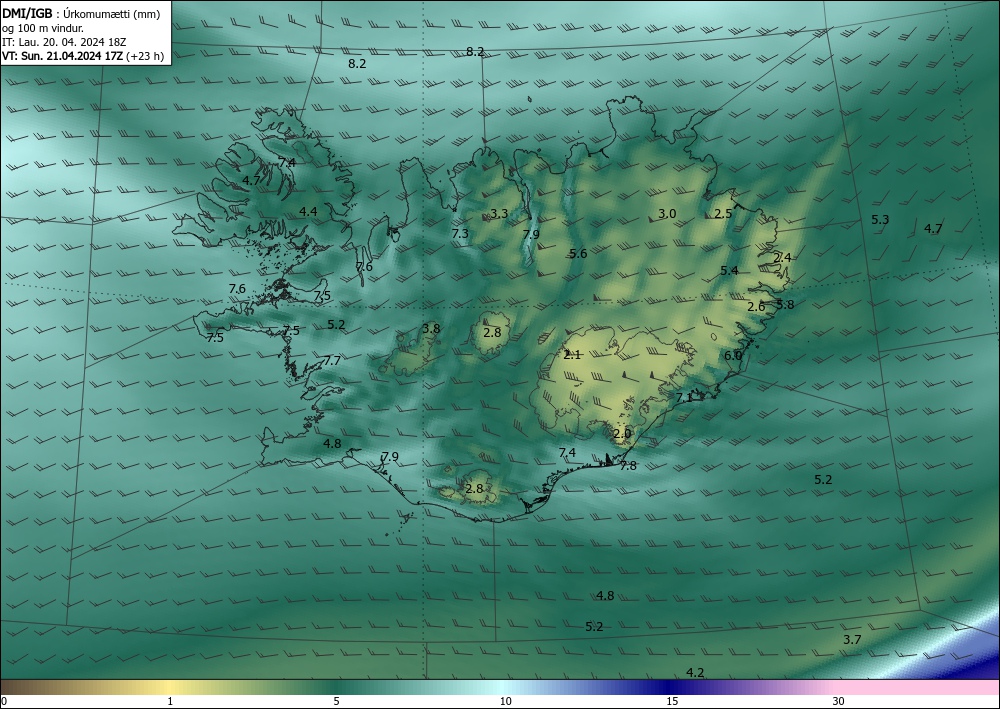The height and width of the screenshot is (709, 1000).
Task: Click the 30 label on the color scale
Action: [839, 701]
